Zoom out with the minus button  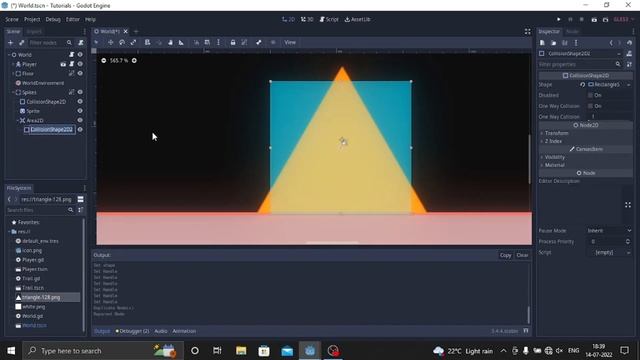[104, 60]
